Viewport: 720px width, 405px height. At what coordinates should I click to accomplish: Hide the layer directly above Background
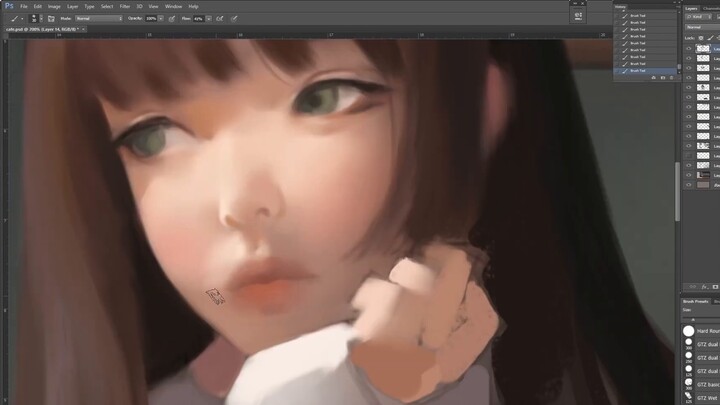(x=688, y=175)
